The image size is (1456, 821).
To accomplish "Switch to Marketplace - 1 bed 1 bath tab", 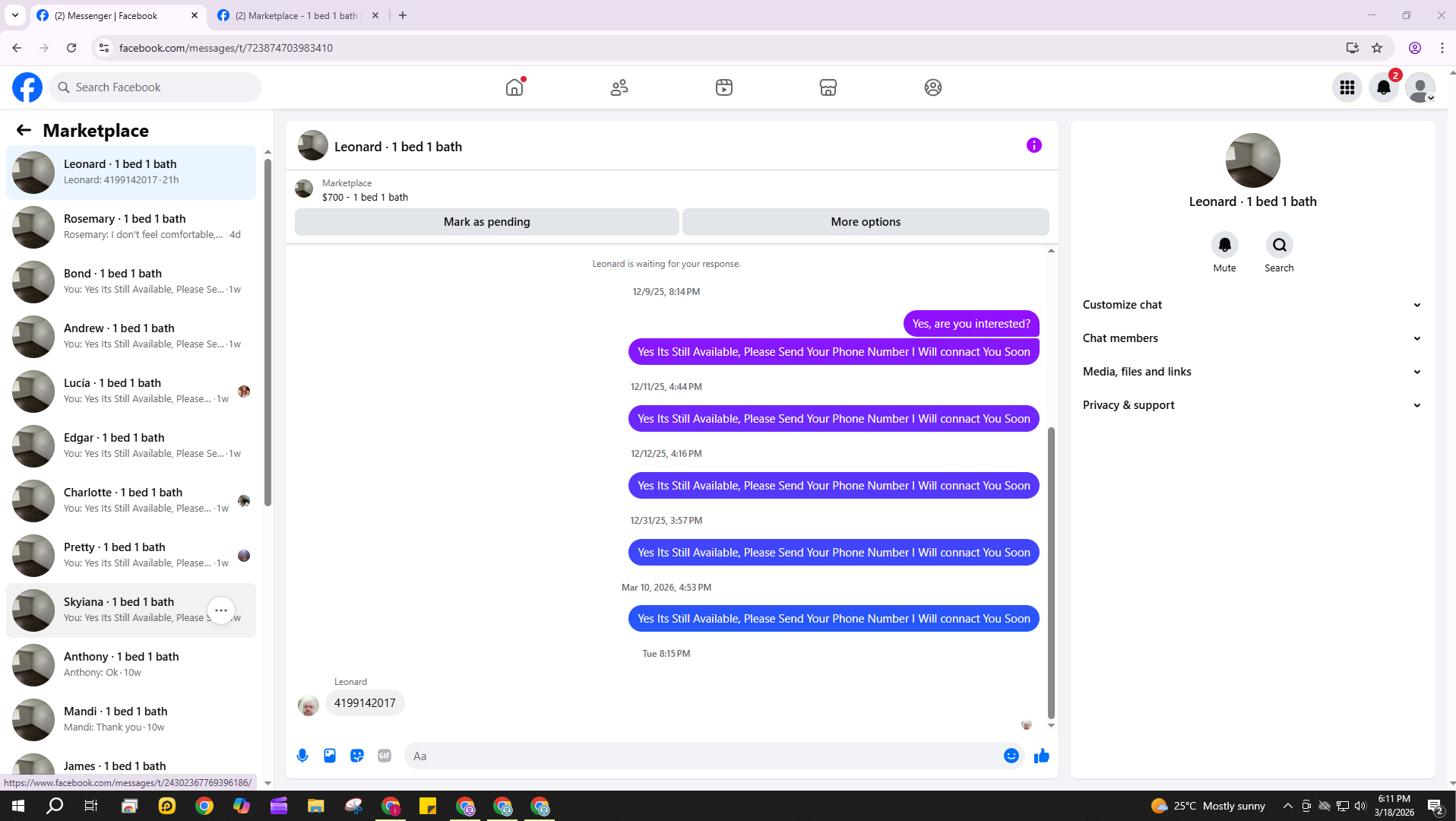I will click(x=296, y=15).
